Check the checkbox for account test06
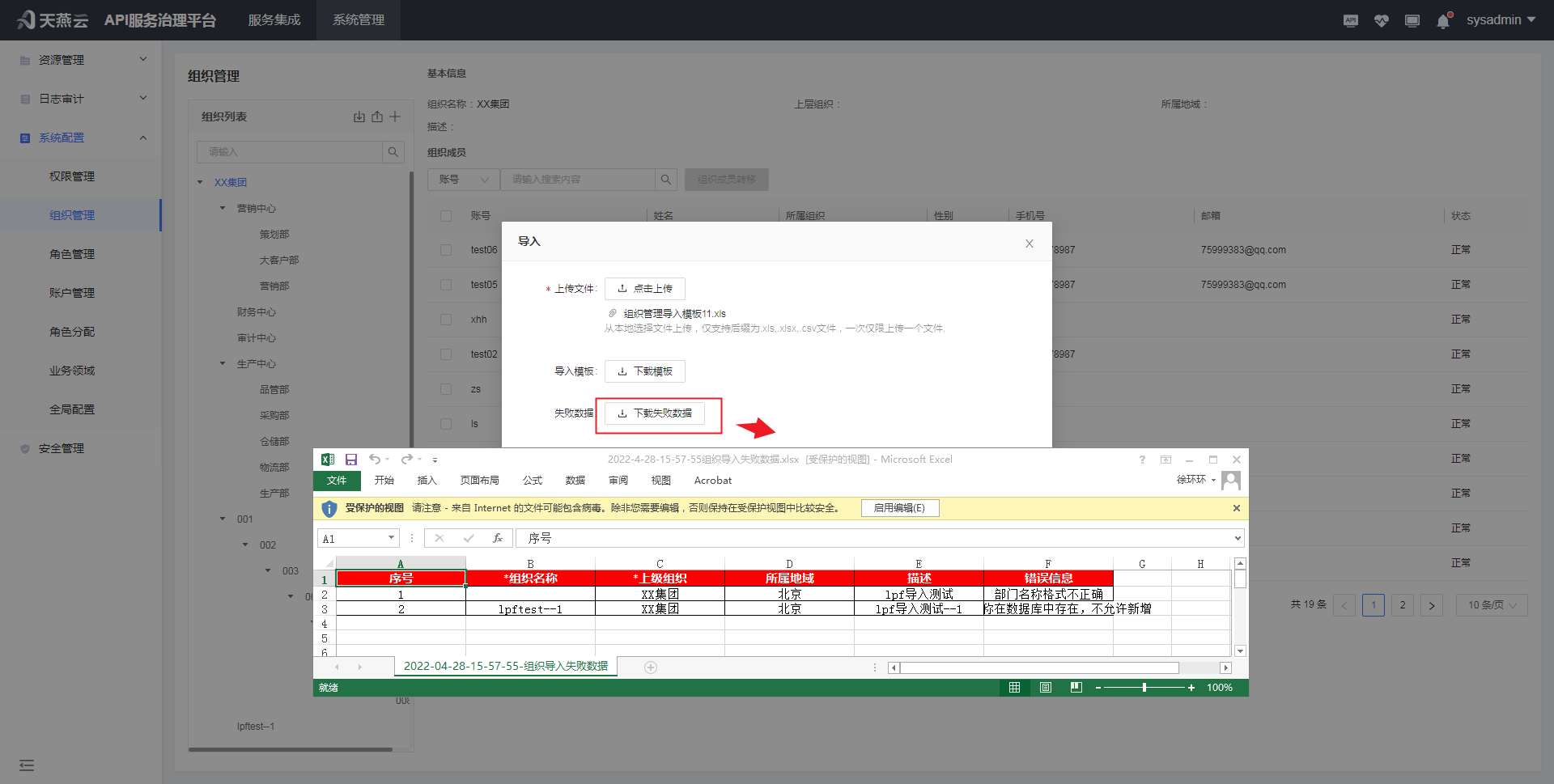Viewport: 1554px width, 784px height. click(x=446, y=250)
